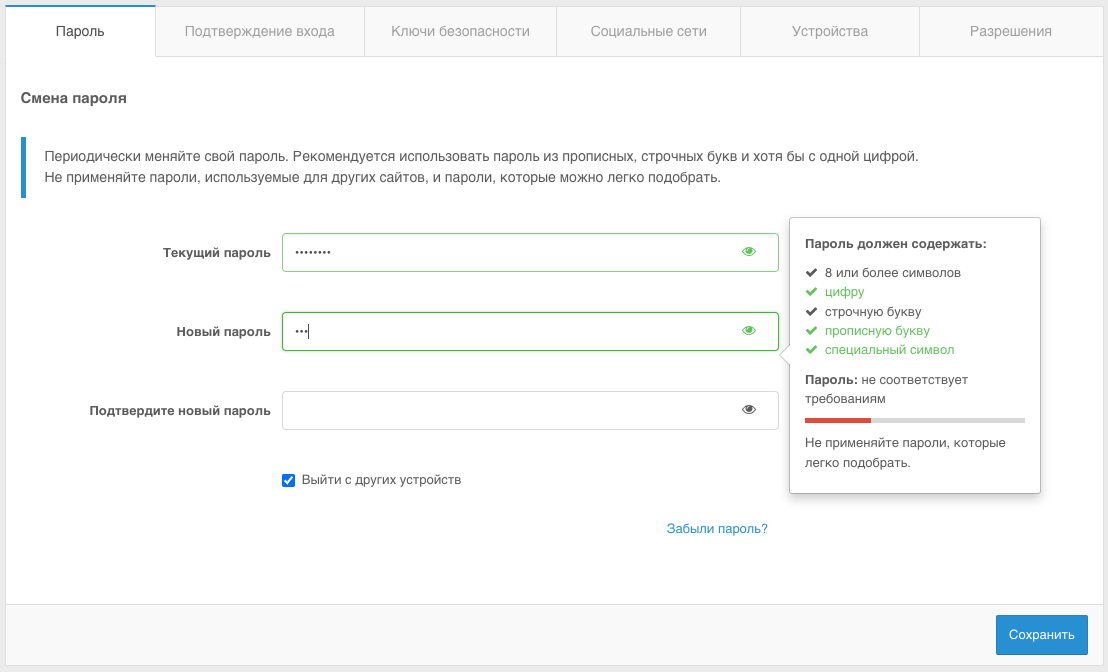1108x672 pixels.
Task: Click the "Сохранить" button
Action: [x=1041, y=635]
